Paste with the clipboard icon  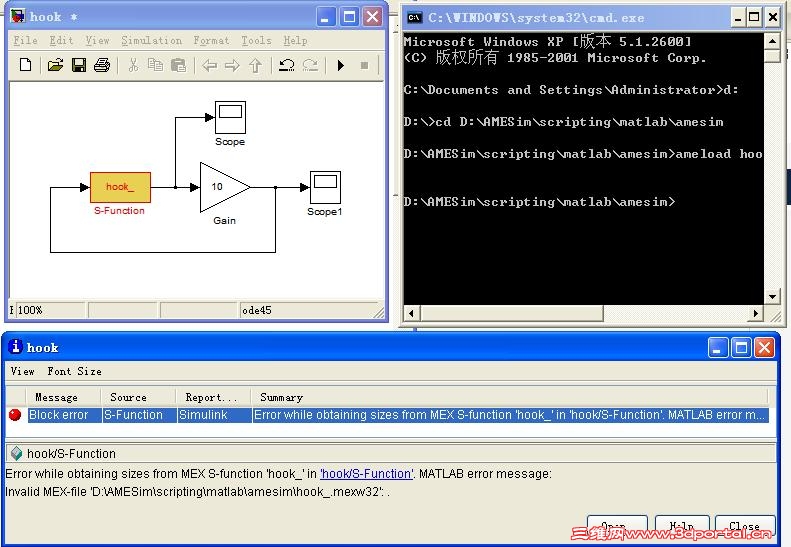click(179, 65)
